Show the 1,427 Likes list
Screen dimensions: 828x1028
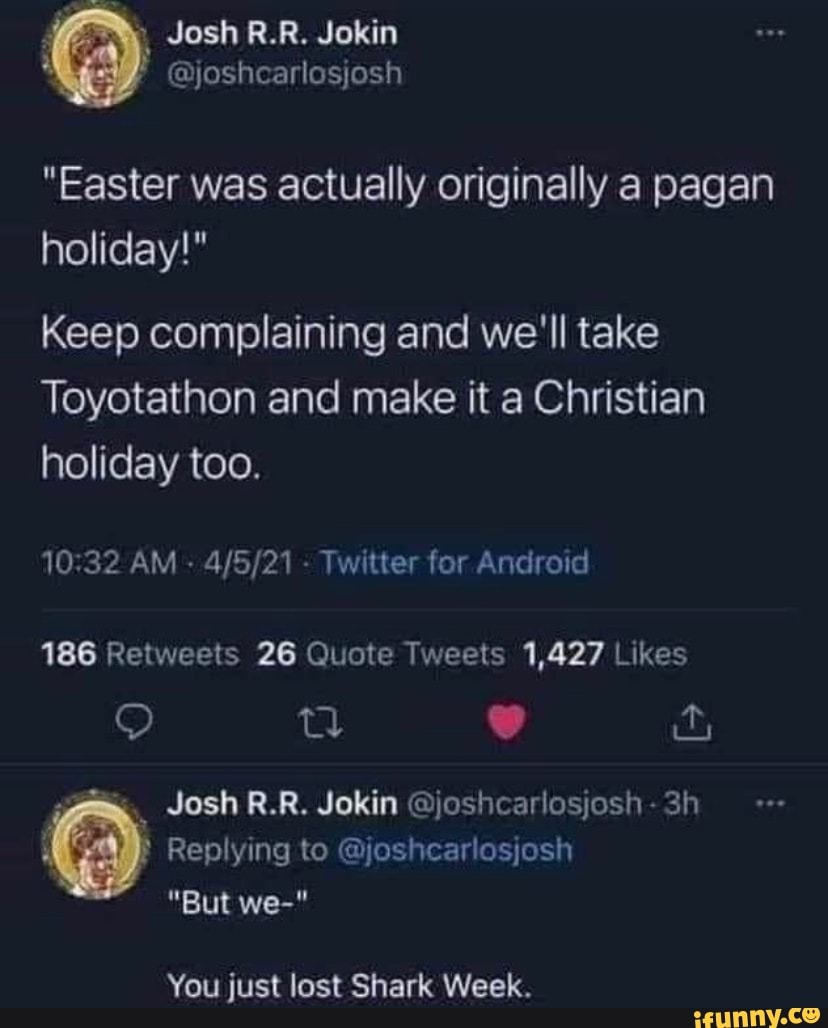(605, 655)
